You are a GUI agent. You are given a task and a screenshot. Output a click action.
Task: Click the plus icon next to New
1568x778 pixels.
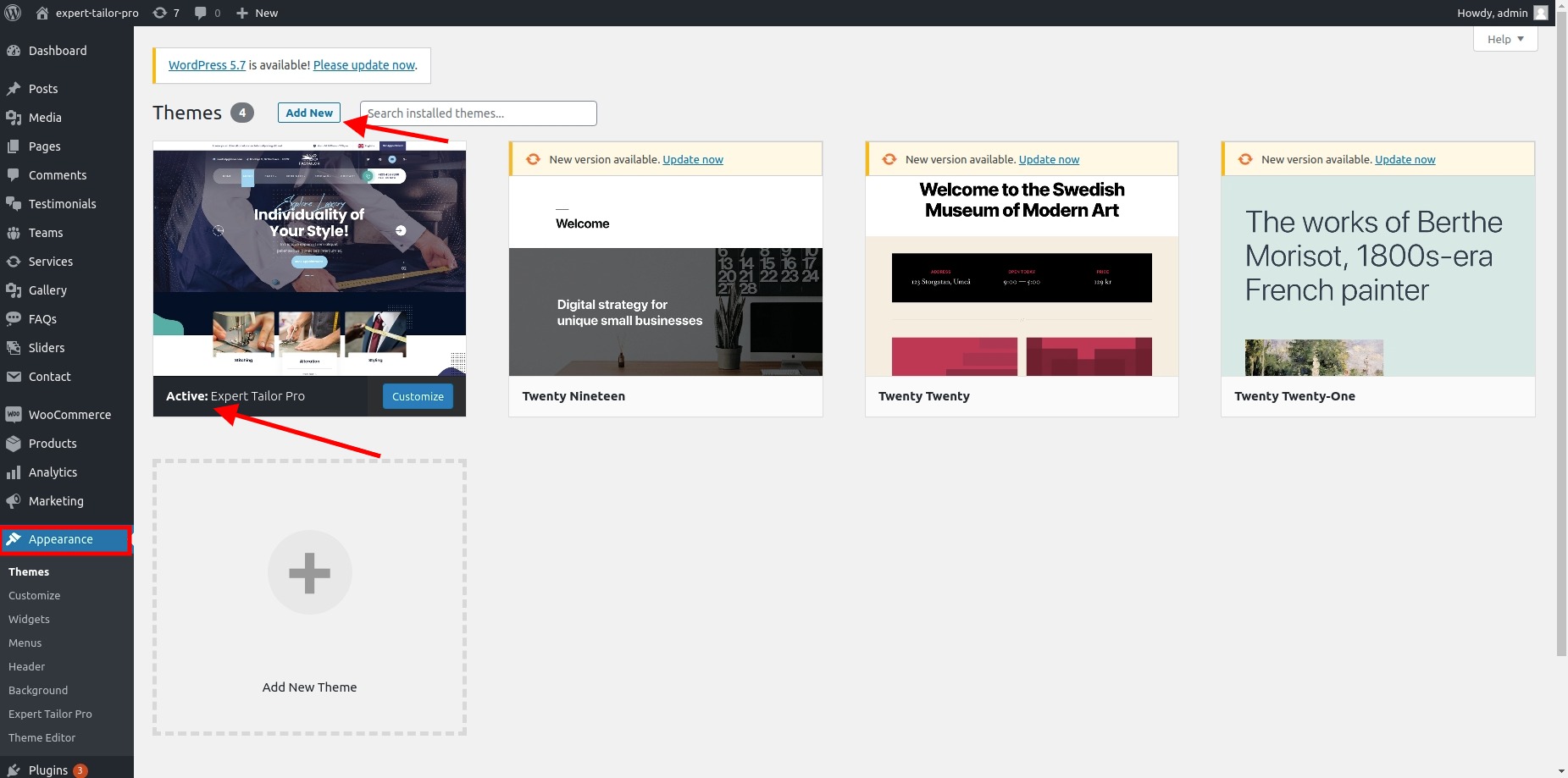point(242,13)
